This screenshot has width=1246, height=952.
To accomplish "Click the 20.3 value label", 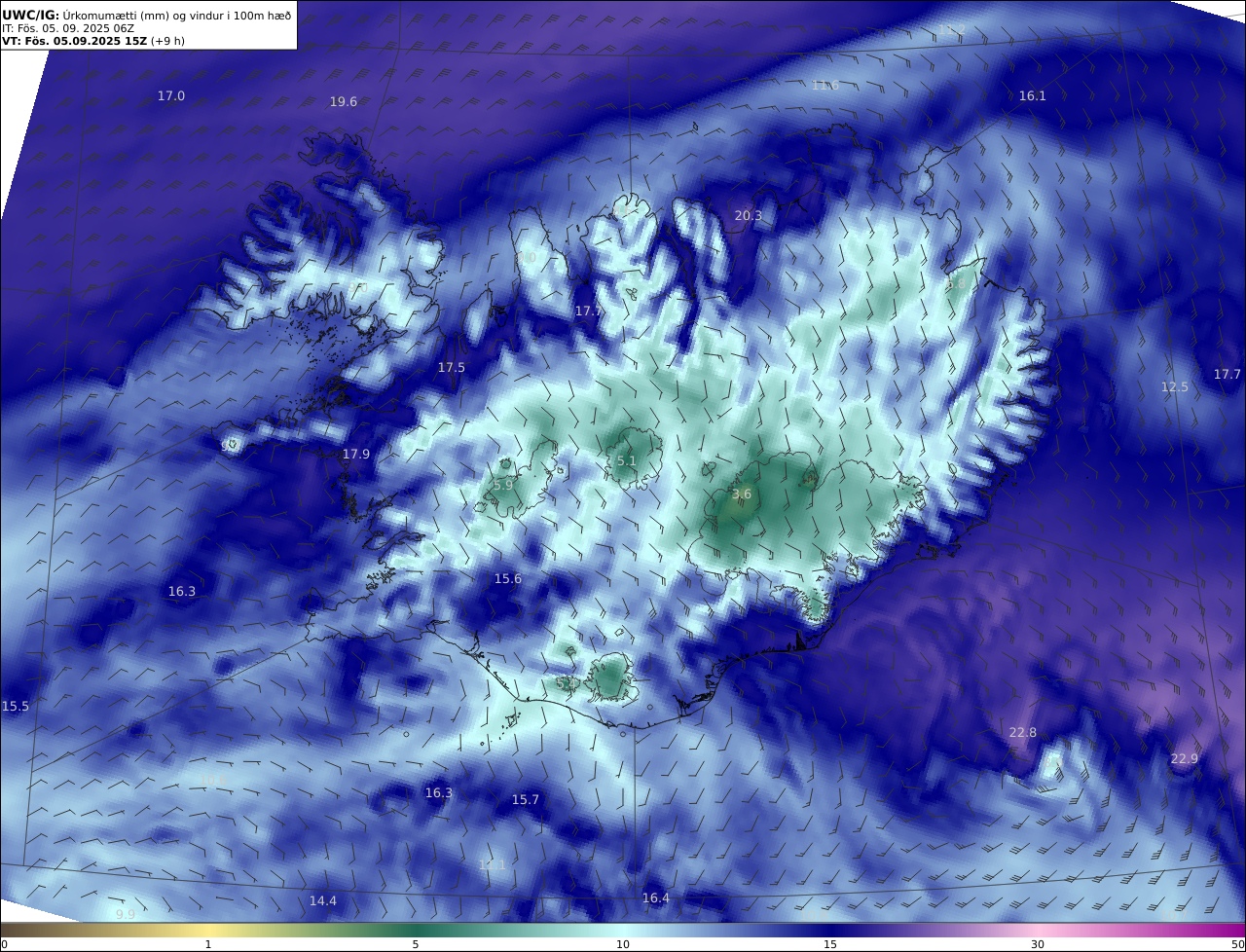I will pos(749,215).
